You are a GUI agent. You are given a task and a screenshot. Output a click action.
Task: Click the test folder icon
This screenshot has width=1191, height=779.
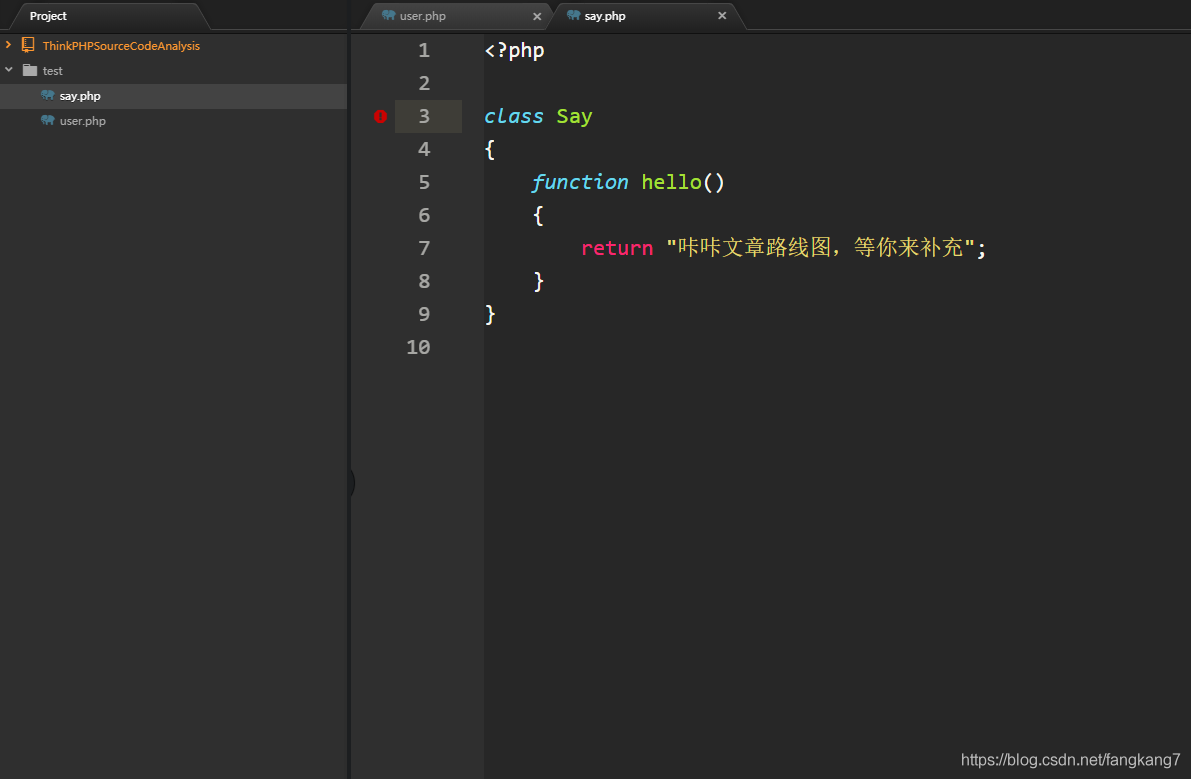click(29, 70)
